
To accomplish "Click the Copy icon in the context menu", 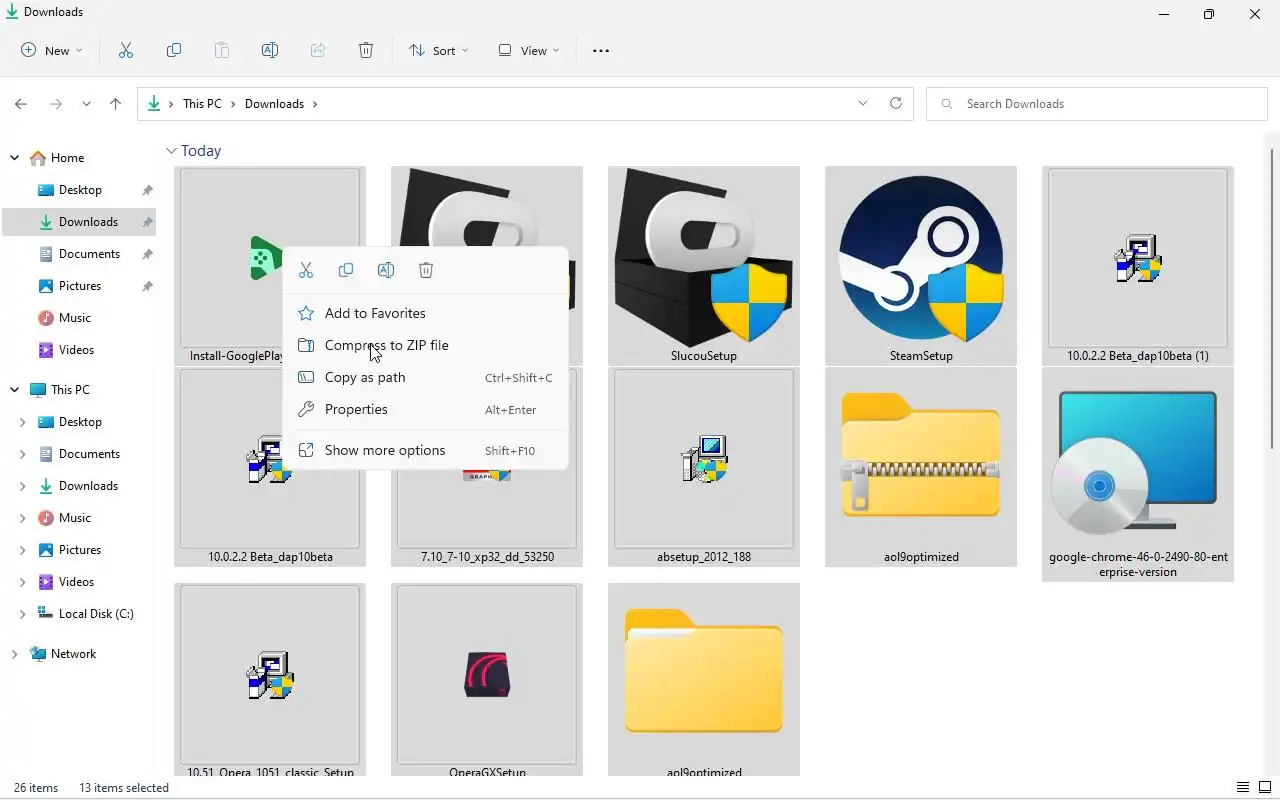I will (x=346, y=270).
